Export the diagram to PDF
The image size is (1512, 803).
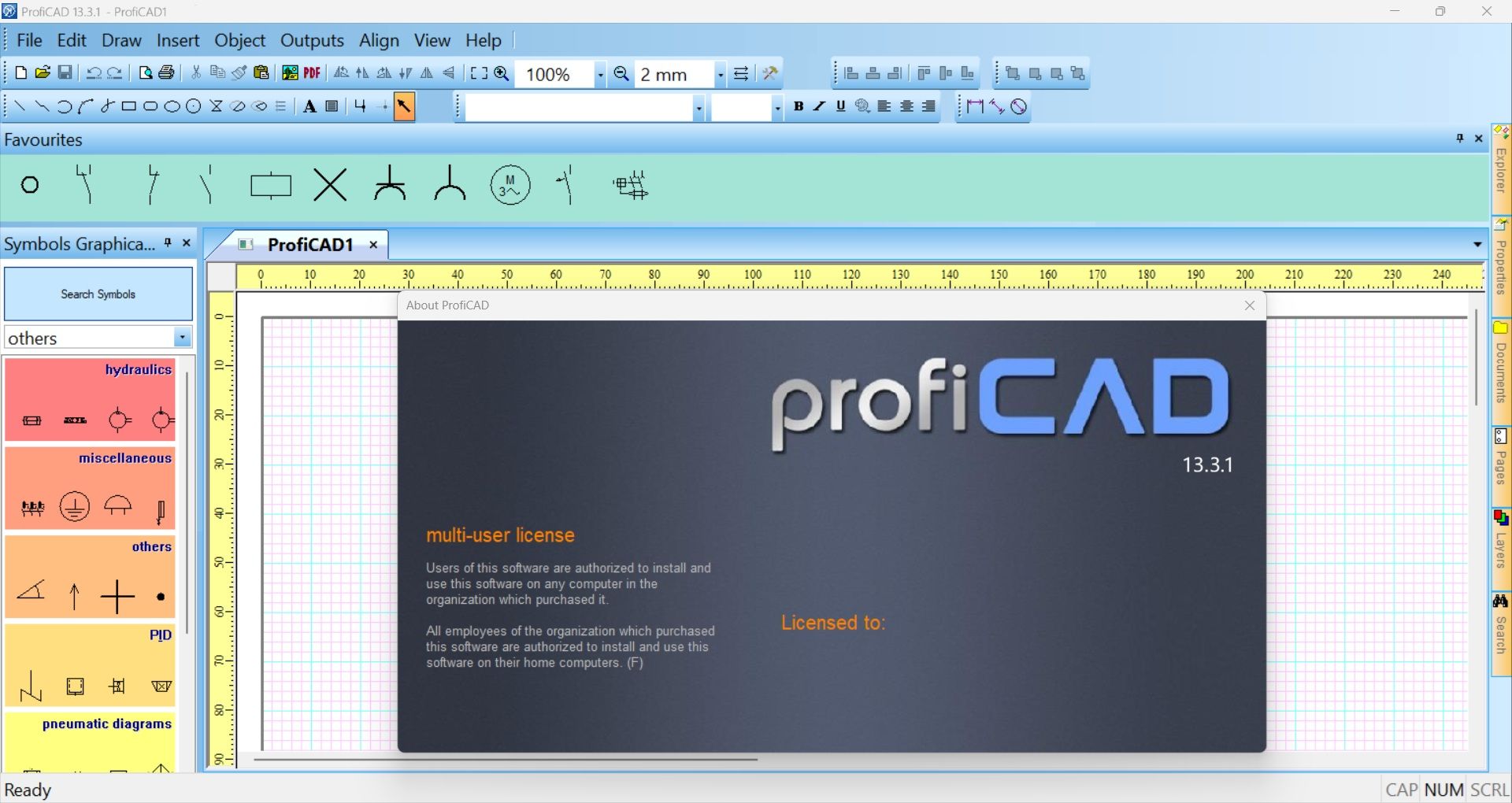click(311, 73)
